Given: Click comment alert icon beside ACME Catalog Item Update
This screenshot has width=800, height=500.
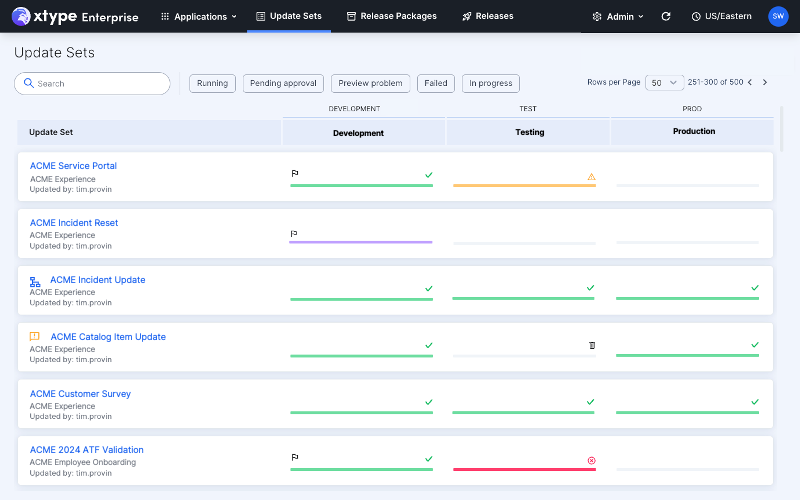Looking at the screenshot, I should pos(35,336).
